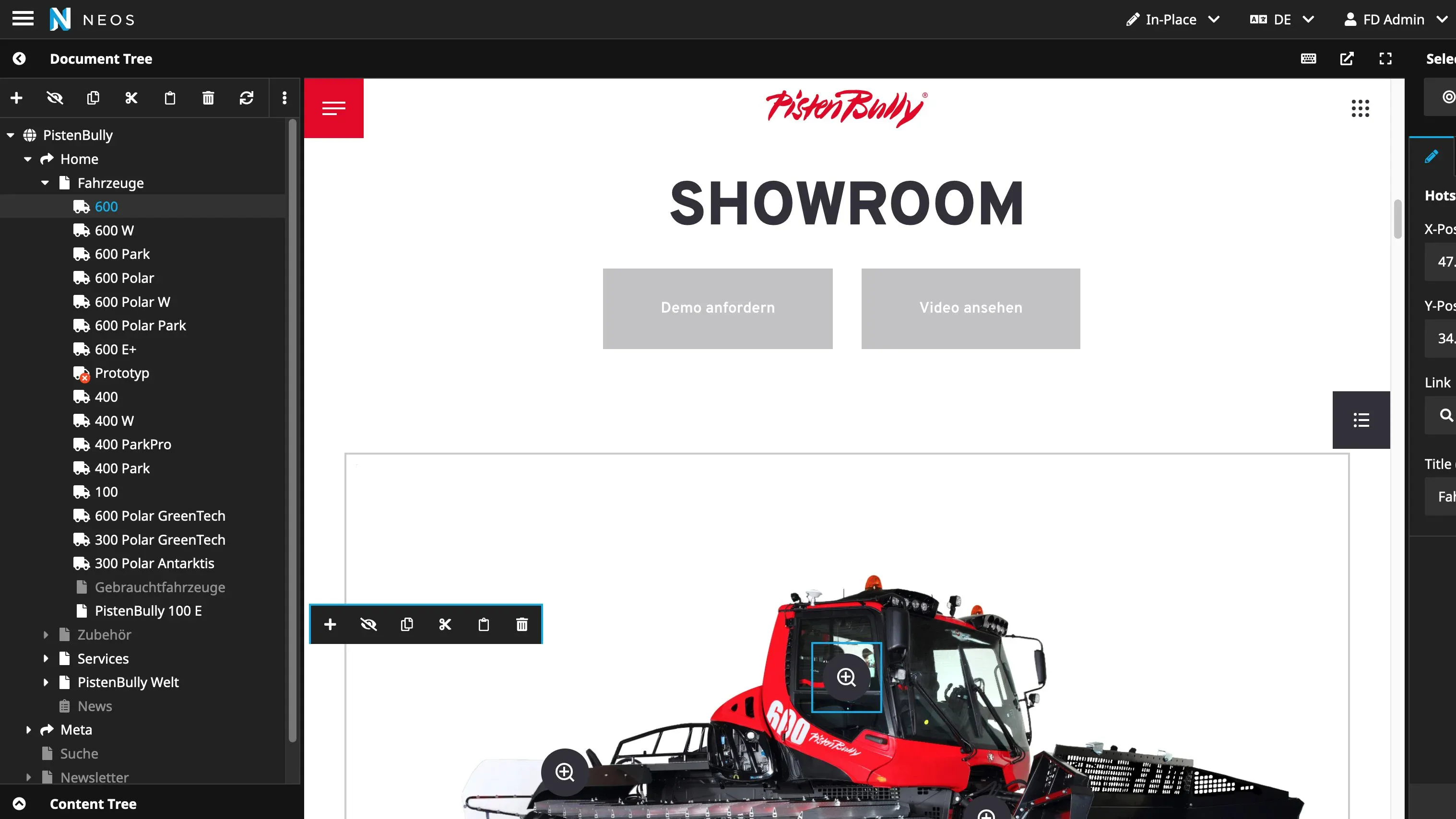Click the copy icon in content element toolbar
This screenshot has height=819, width=1456.
(x=407, y=624)
